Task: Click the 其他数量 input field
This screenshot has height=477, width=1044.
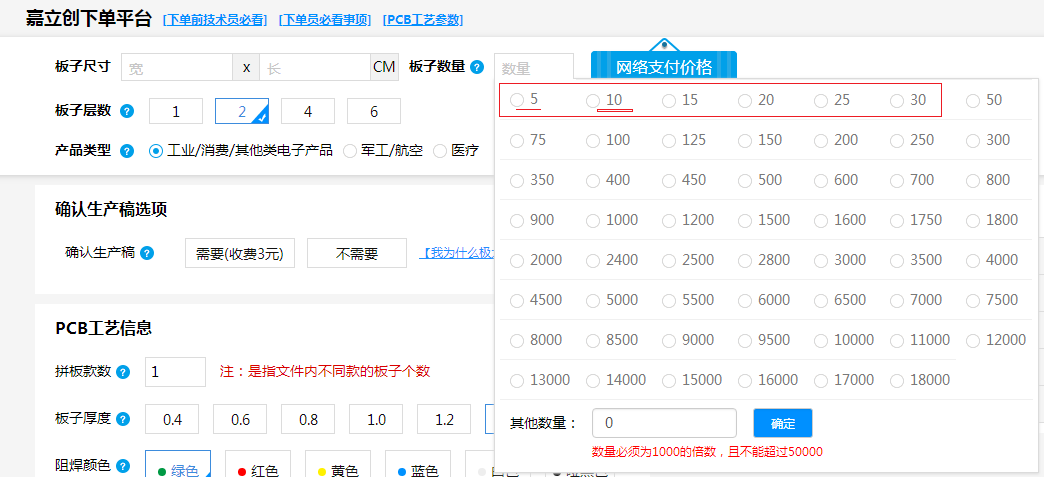Action: [664, 423]
